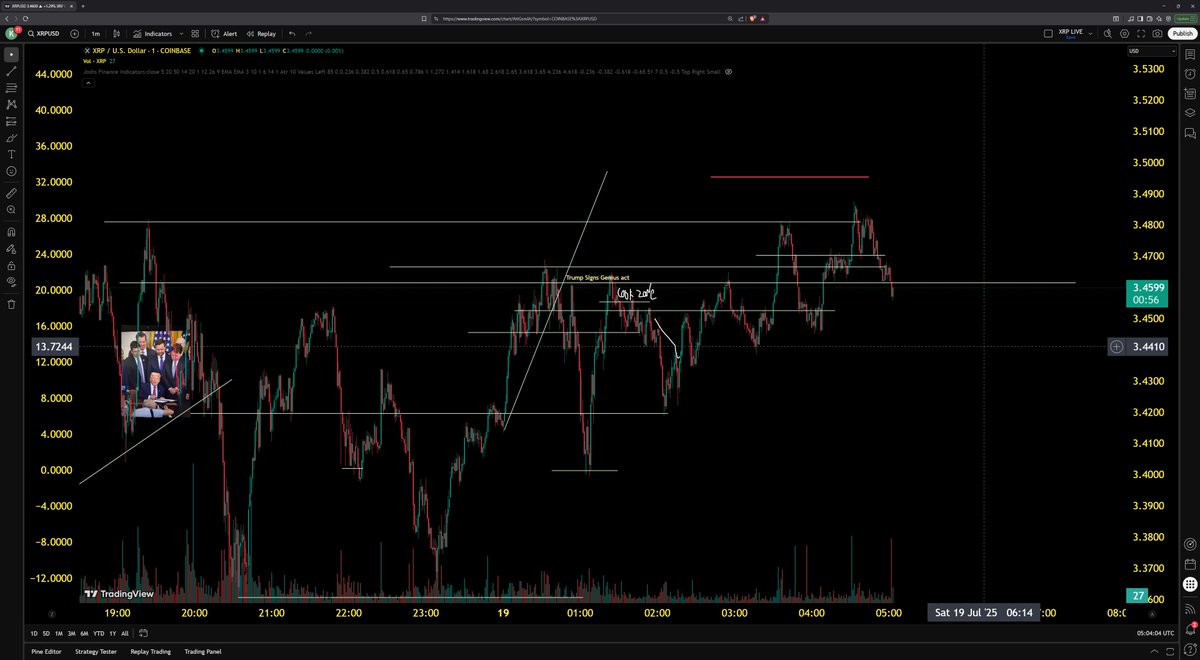Open the alerts clock panel icon
This screenshot has width=1200, height=660.
tap(1190, 74)
